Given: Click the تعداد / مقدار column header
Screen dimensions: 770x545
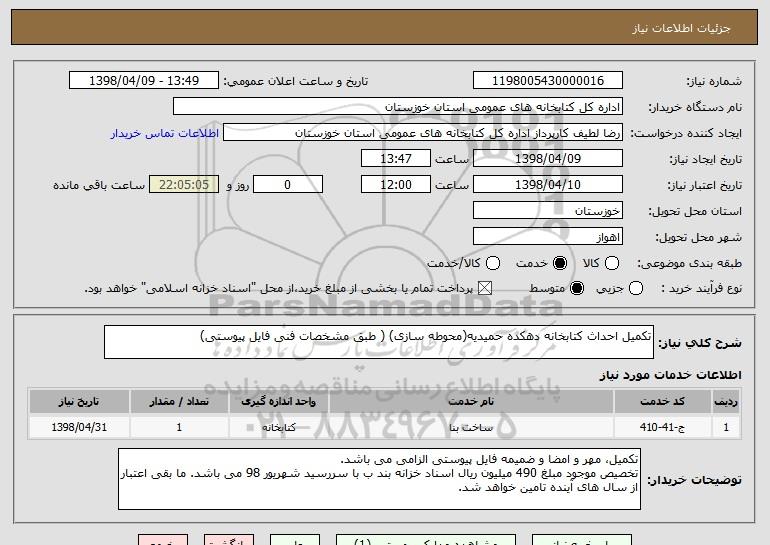Looking at the screenshot, I should pyautogui.click(x=179, y=402).
